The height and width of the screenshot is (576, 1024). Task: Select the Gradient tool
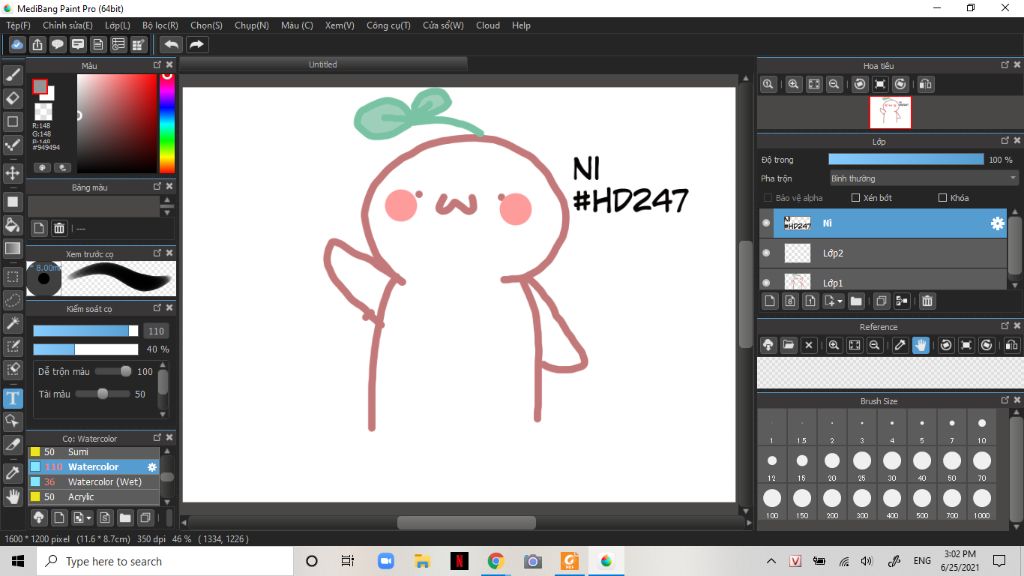[12, 248]
